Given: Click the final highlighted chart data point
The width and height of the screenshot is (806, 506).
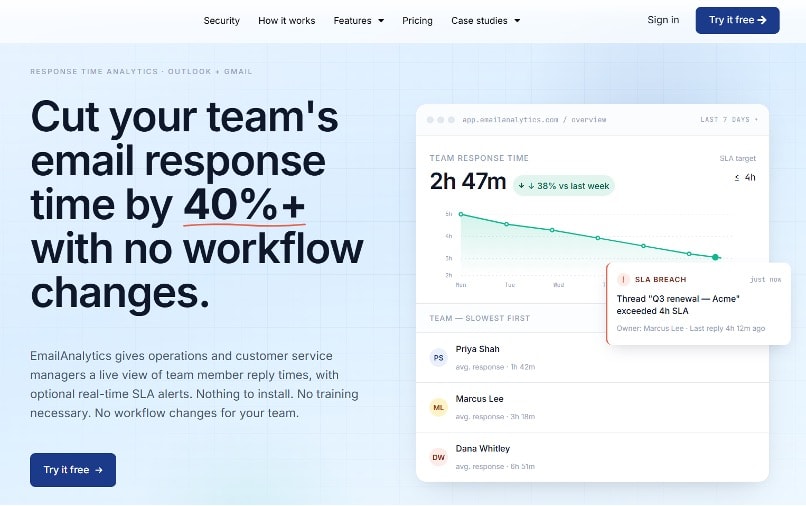Looking at the screenshot, I should [715, 257].
